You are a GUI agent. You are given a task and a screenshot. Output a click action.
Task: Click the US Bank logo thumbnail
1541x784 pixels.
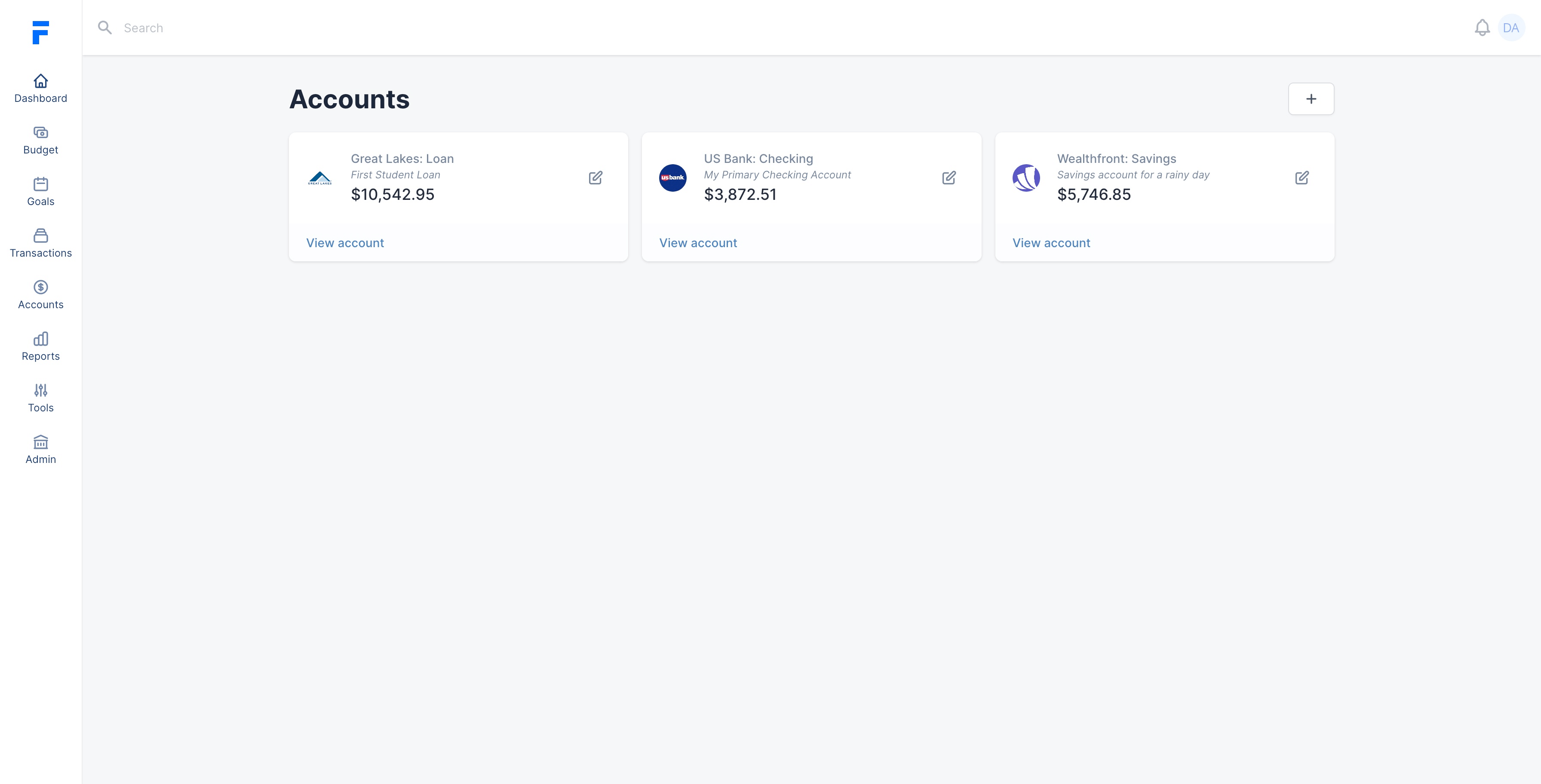coord(672,178)
